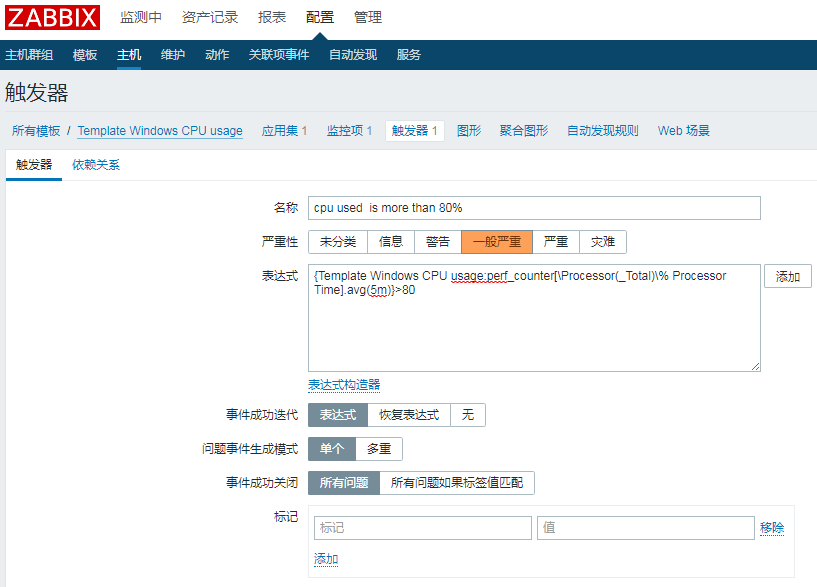Select 表达式 for 事件成功迭代

pos(338,415)
